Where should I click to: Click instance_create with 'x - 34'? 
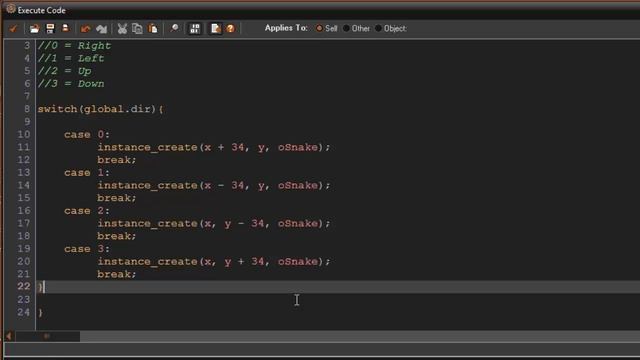tap(213, 185)
